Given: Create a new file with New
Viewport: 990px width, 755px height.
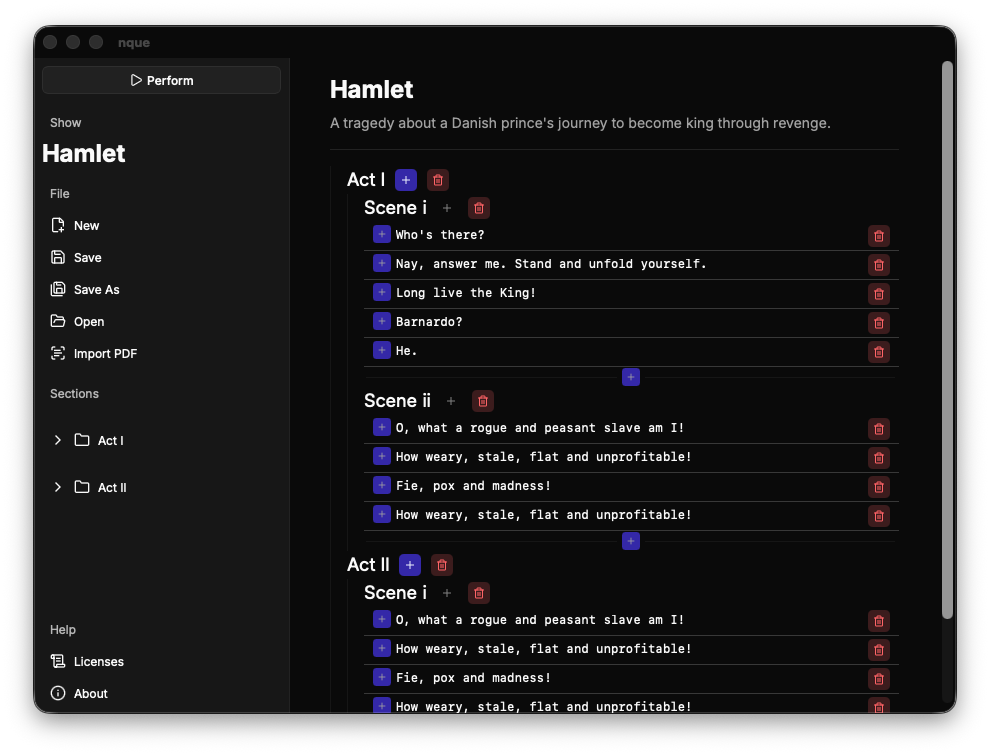Looking at the screenshot, I should click(75, 225).
